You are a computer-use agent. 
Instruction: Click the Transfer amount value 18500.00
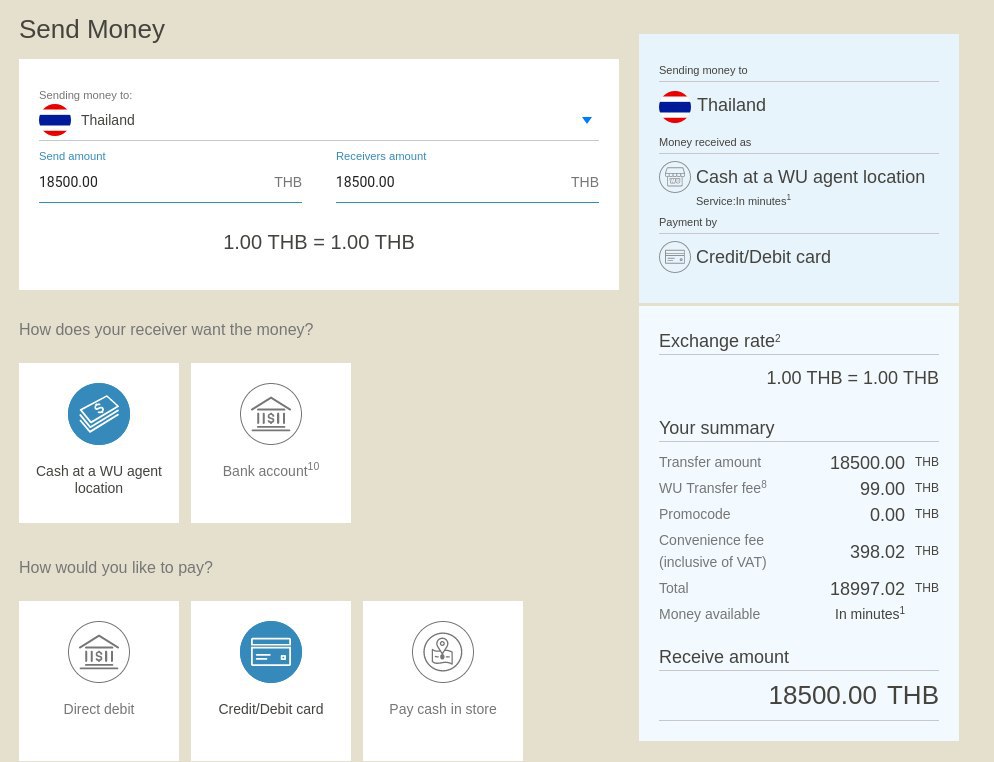[x=867, y=463]
